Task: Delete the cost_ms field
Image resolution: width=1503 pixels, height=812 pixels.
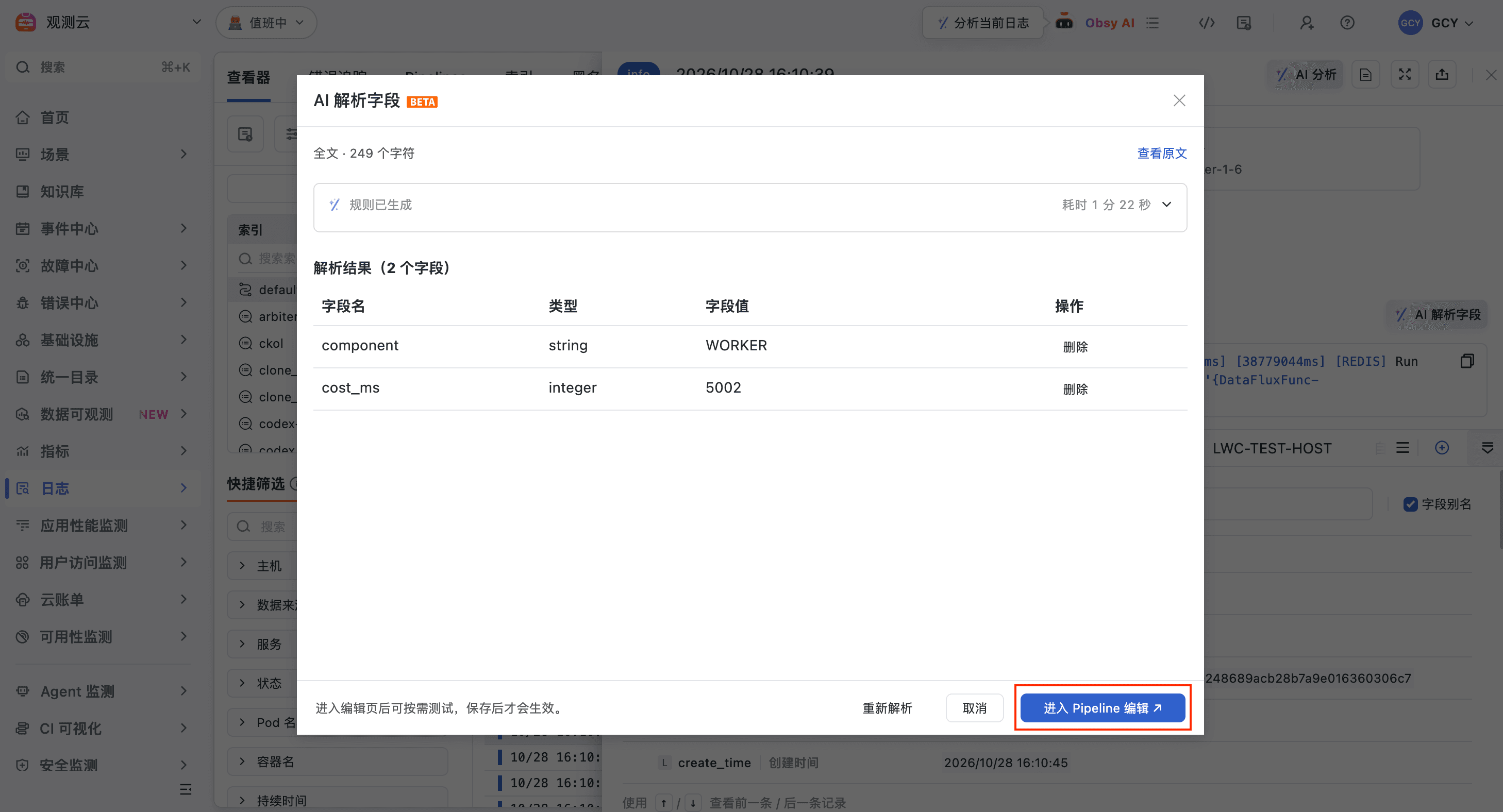Action: click(x=1075, y=388)
